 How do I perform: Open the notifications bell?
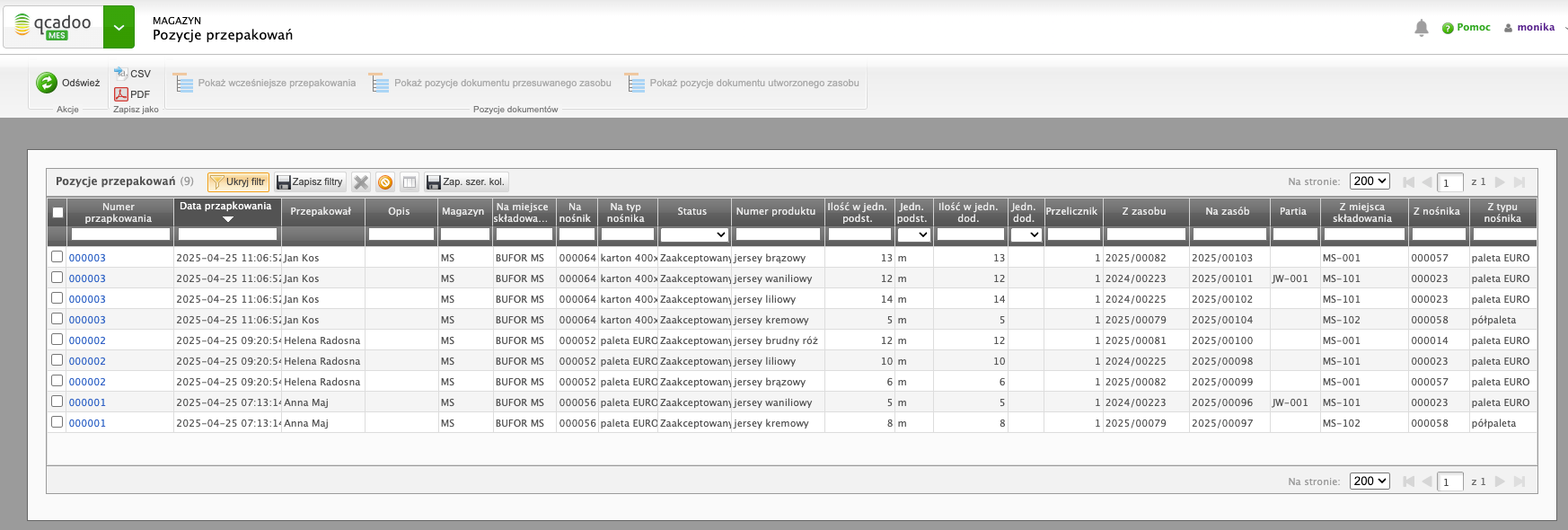click(1421, 28)
